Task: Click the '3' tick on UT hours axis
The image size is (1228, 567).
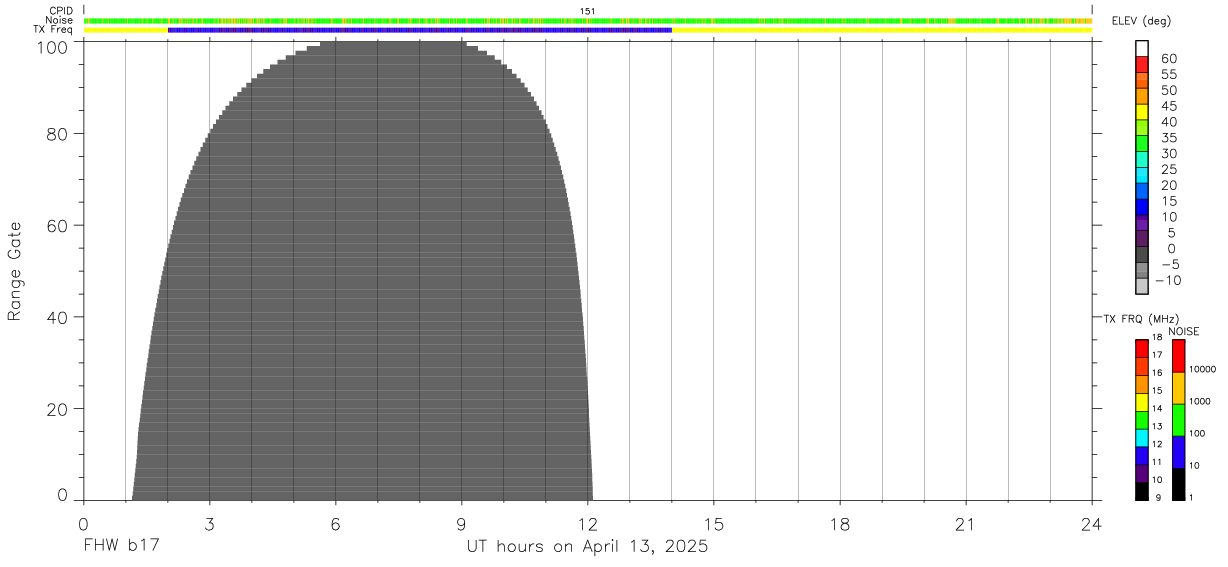Action: pos(209,524)
